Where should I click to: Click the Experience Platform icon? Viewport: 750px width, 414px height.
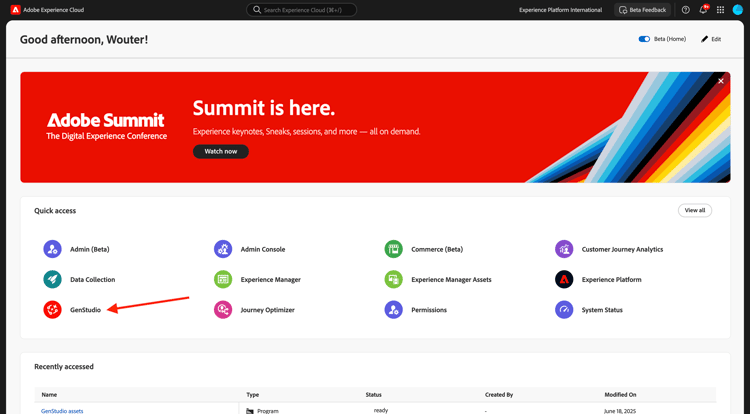564,279
